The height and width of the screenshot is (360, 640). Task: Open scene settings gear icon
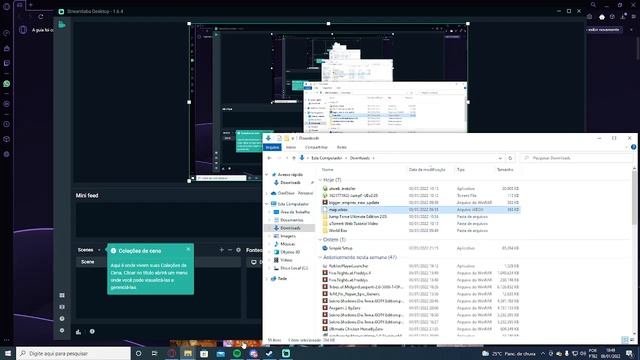pos(238,250)
